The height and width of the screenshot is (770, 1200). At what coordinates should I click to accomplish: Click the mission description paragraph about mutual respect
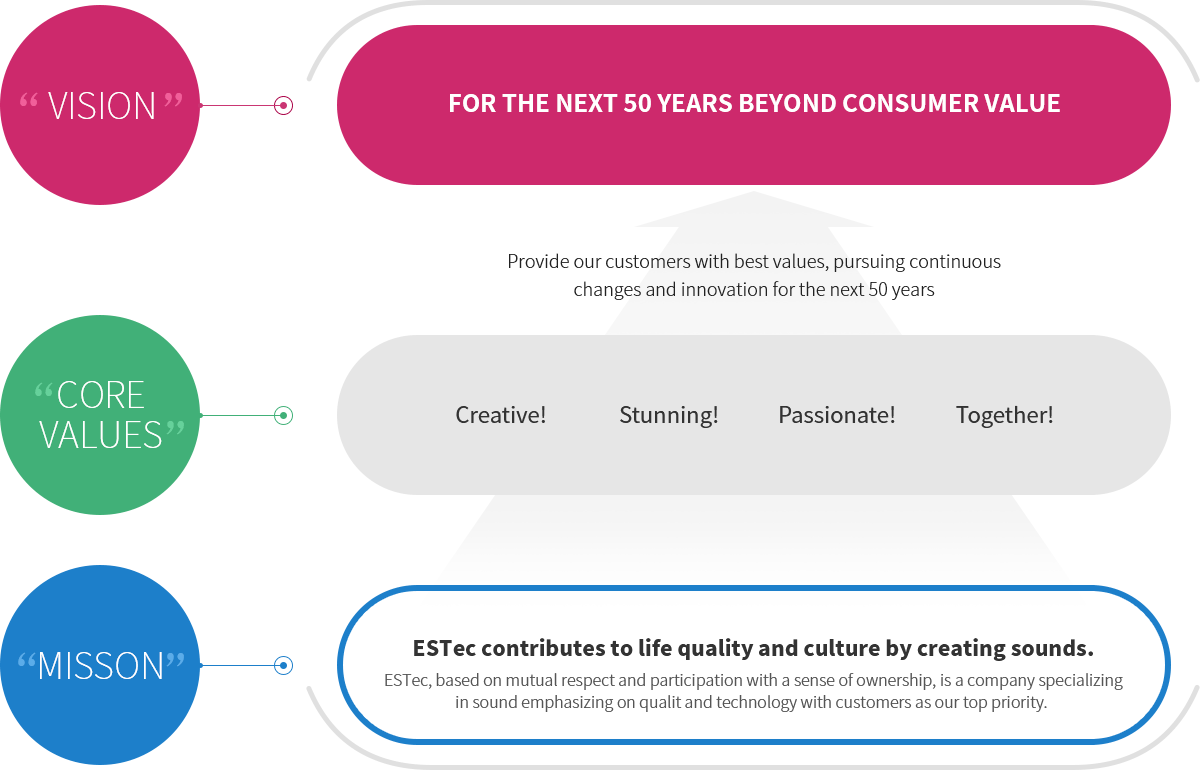753,691
